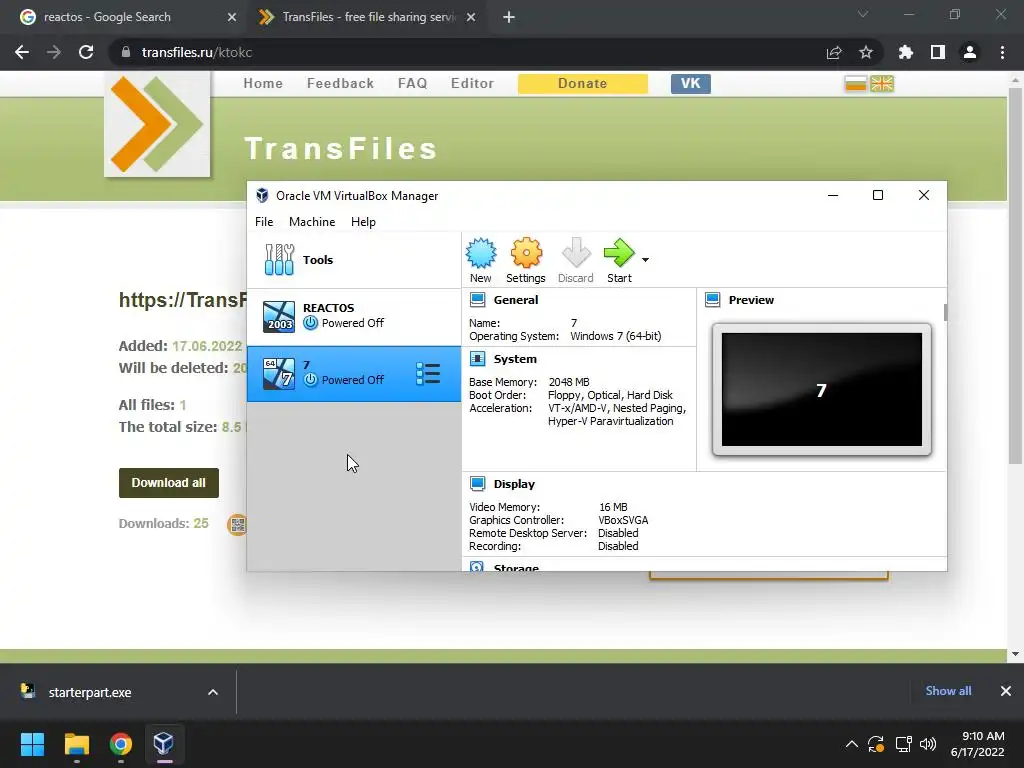Click the General section header
The width and height of the screenshot is (1024, 768).
(x=516, y=300)
